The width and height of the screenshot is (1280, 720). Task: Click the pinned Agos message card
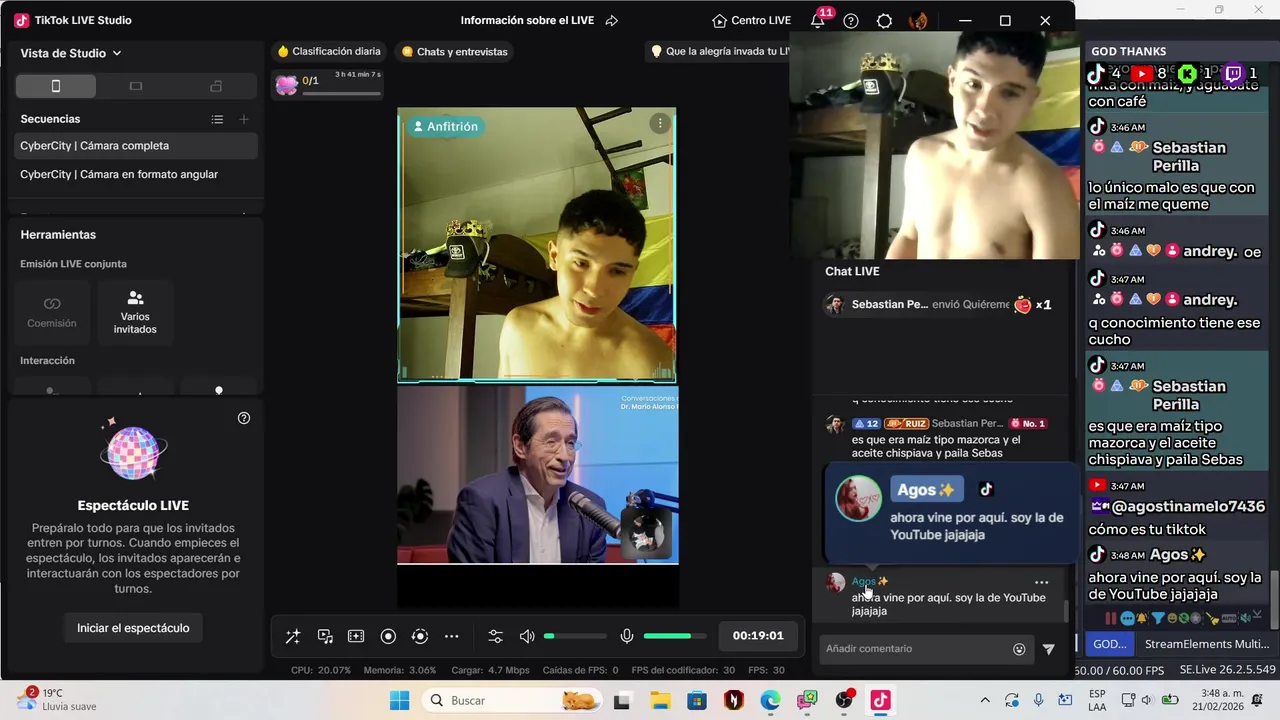pos(950,513)
